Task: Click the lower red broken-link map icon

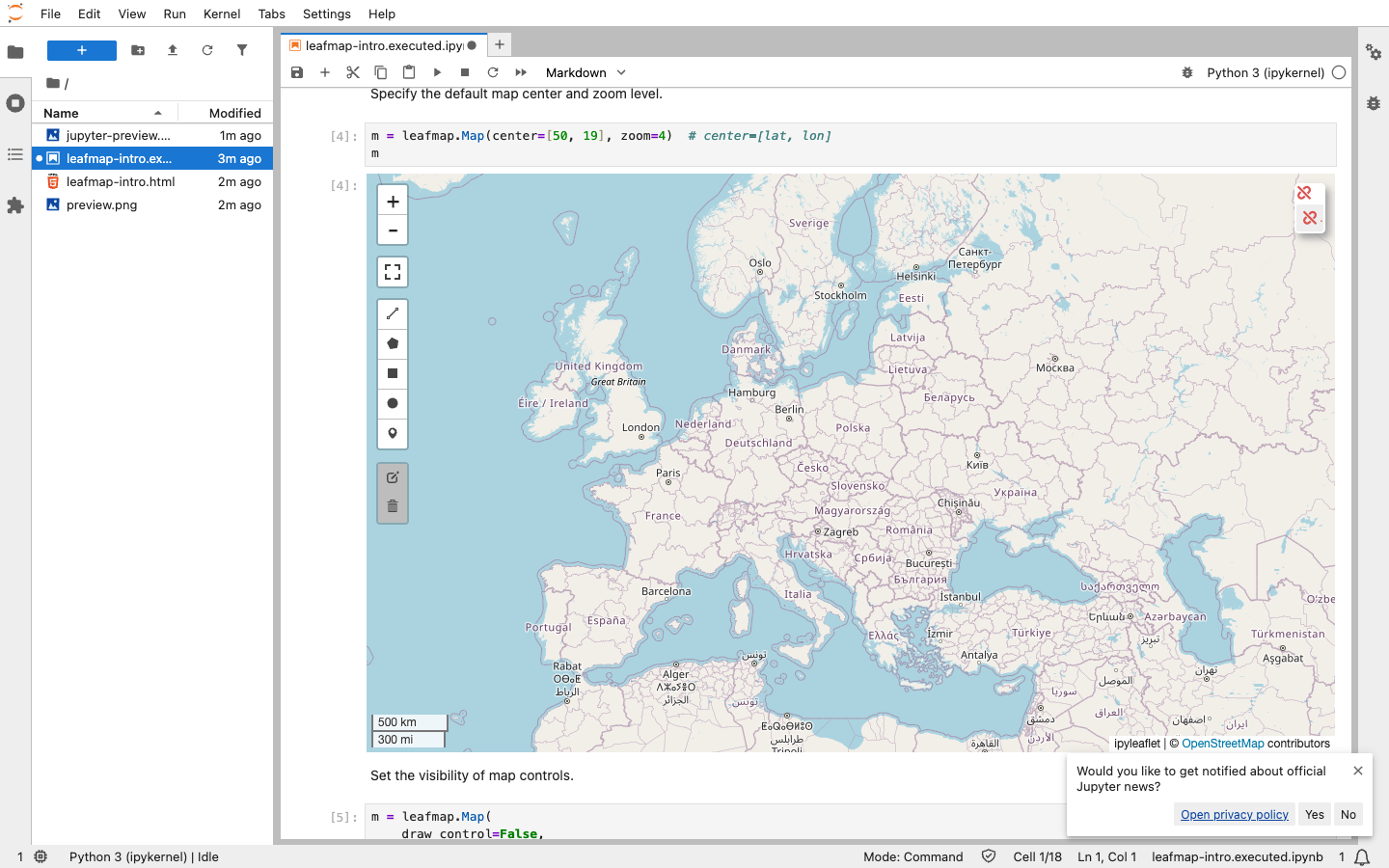Action: tap(1310, 219)
